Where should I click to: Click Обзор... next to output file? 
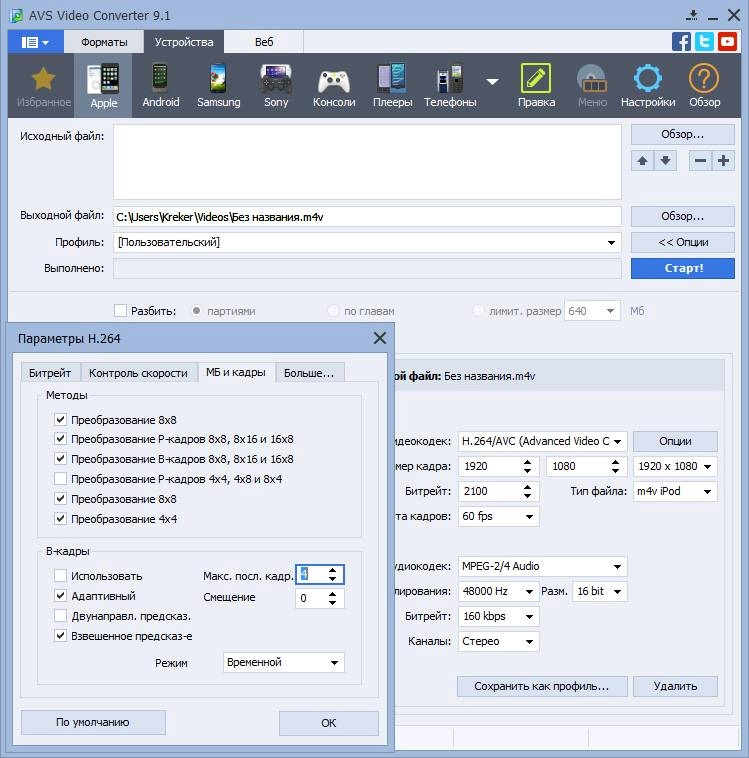click(683, 216)
